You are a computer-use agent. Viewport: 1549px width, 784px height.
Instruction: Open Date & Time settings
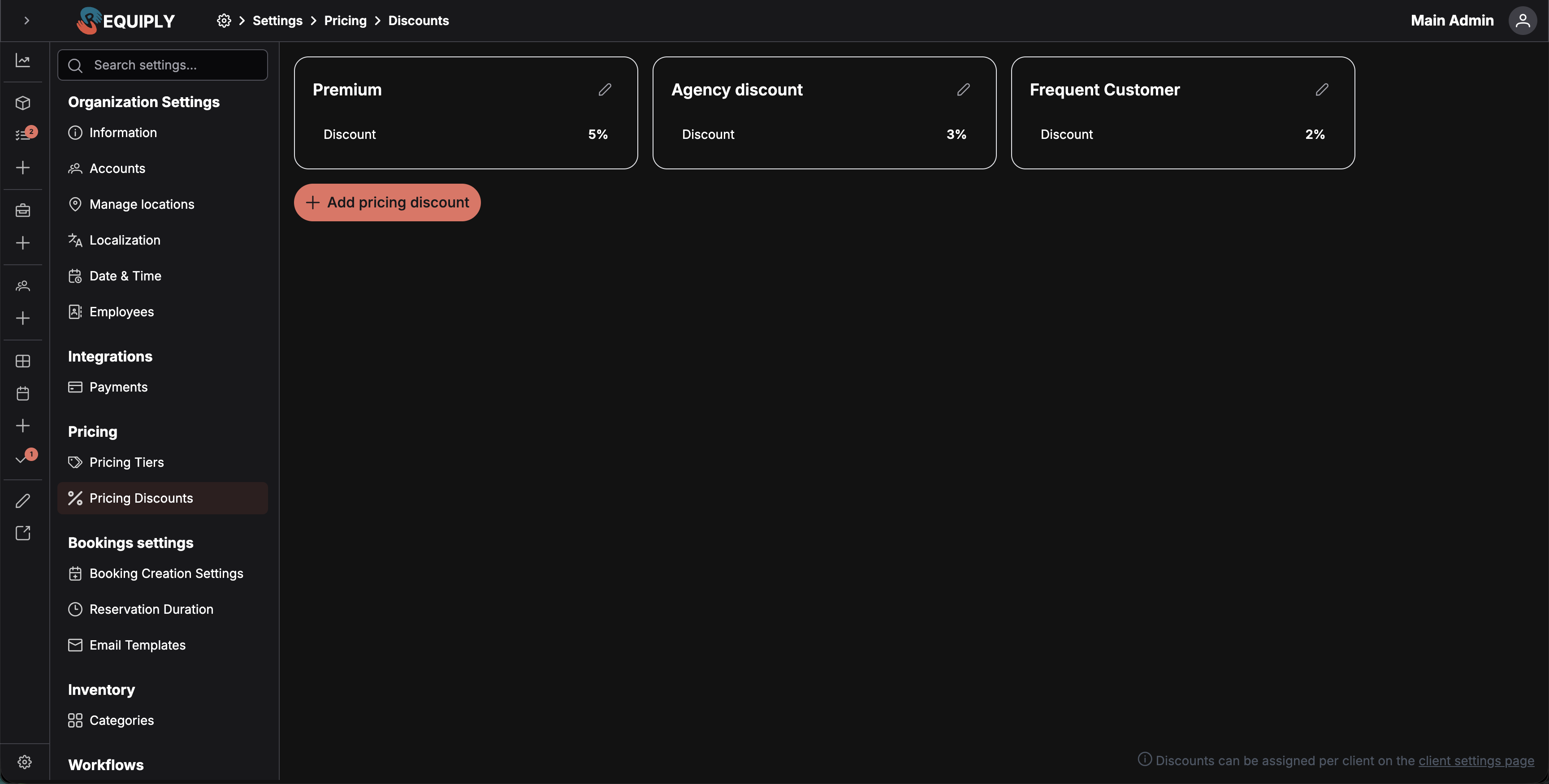pos(162,276)
